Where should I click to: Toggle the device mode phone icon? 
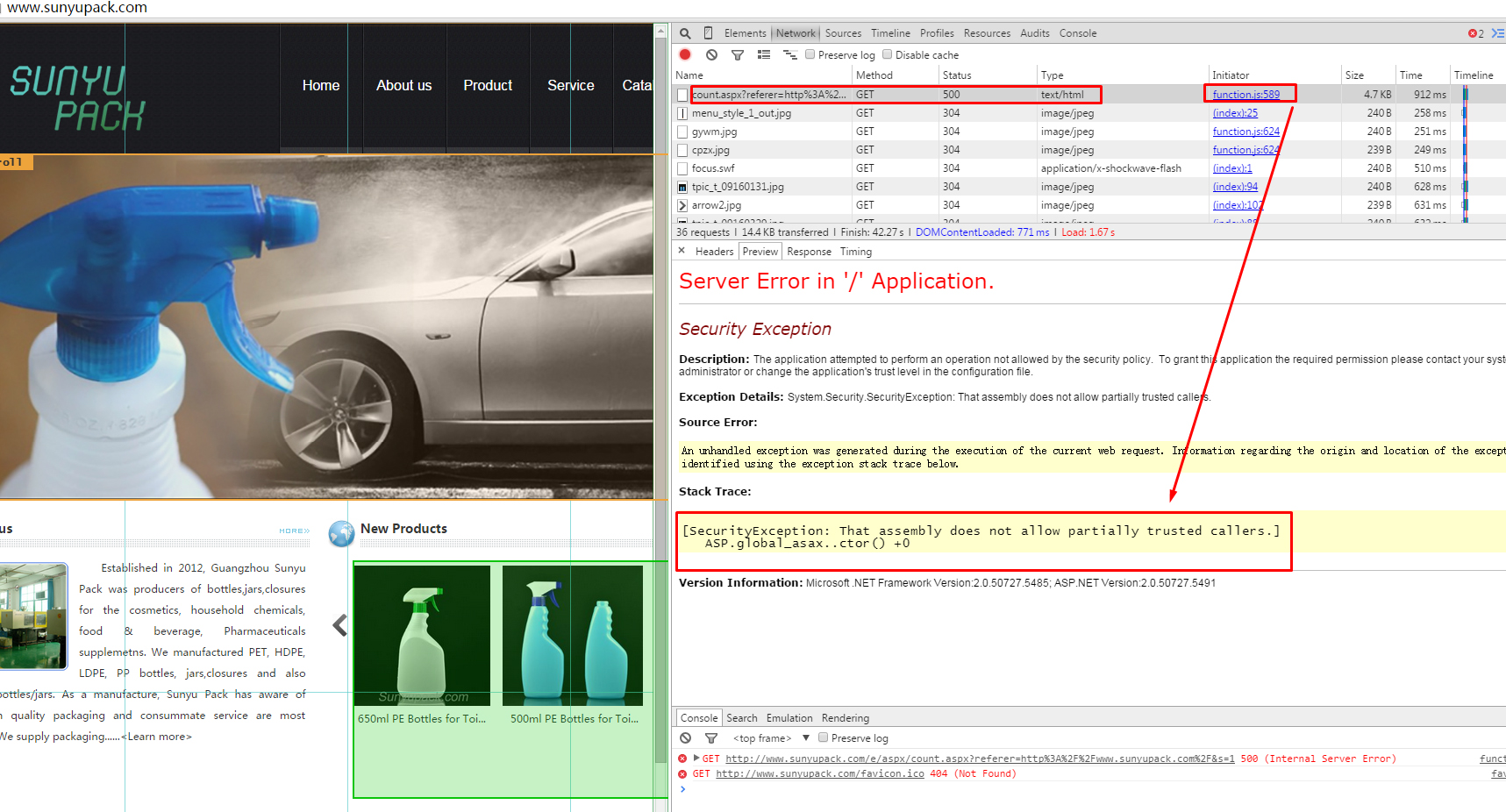[x=708, y=33]
